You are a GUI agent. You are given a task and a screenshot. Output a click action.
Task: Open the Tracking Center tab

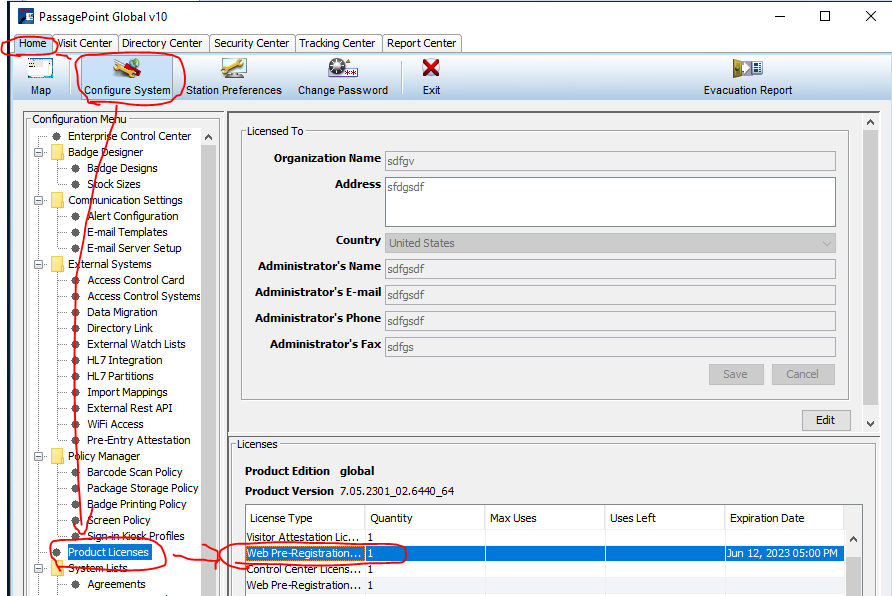click(337, 43)
